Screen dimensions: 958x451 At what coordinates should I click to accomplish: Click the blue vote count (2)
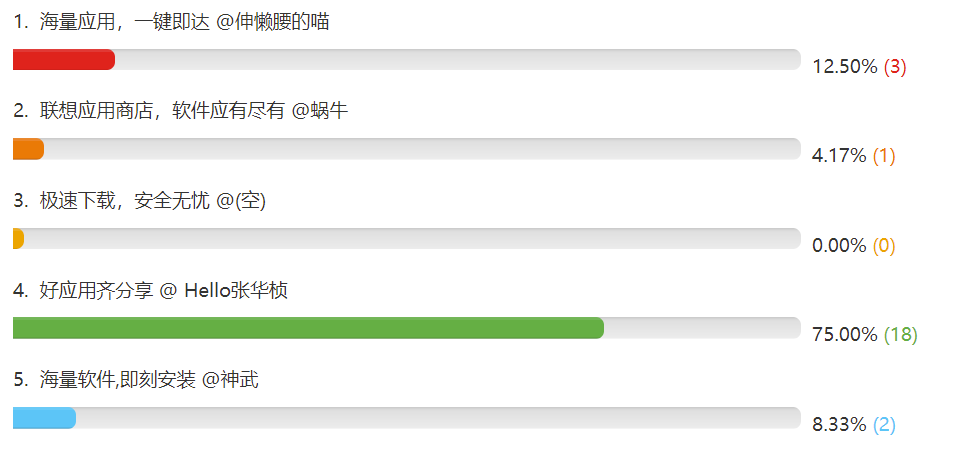884,424
